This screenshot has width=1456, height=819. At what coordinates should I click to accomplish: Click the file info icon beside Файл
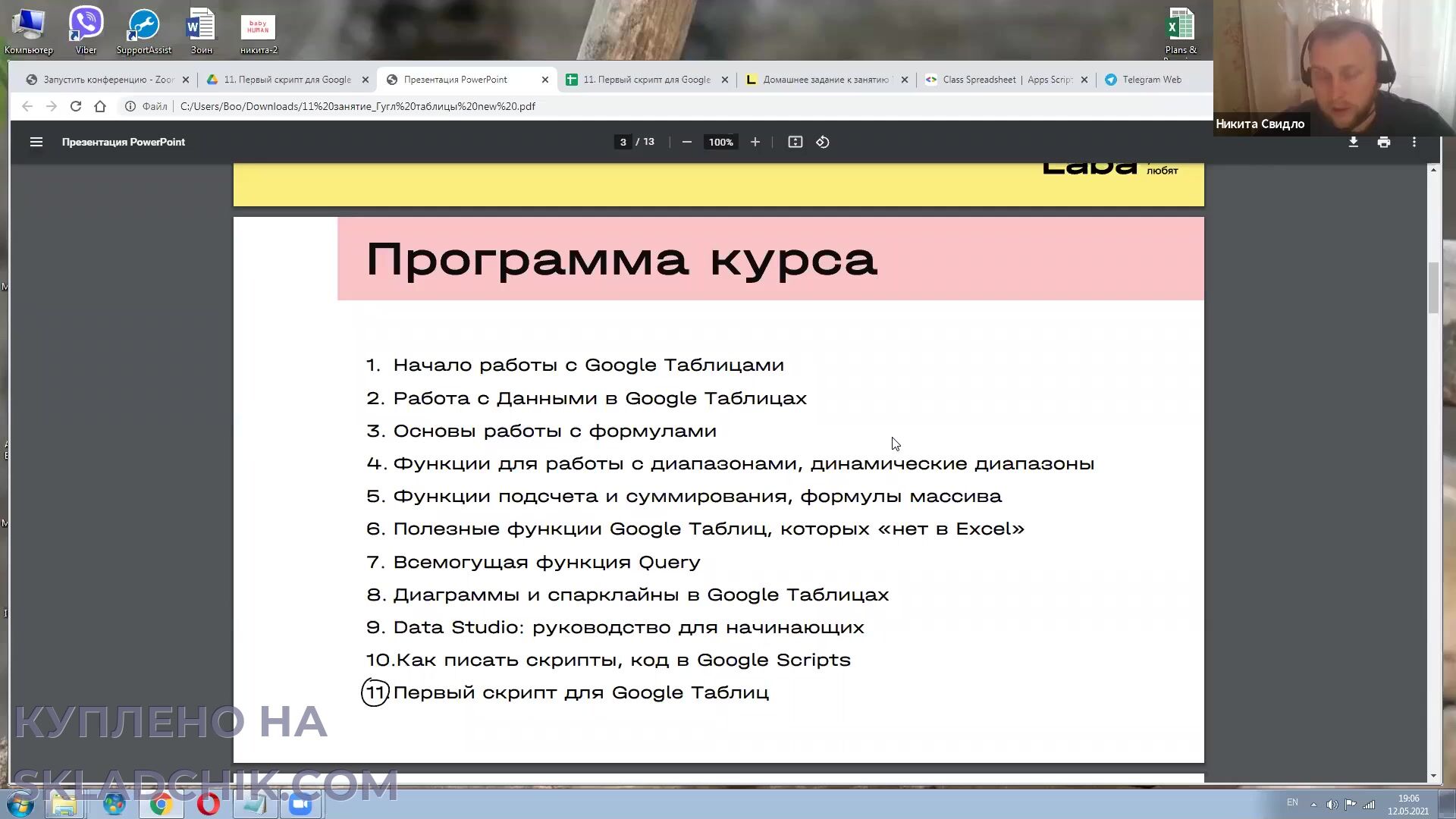click(130, 106)
